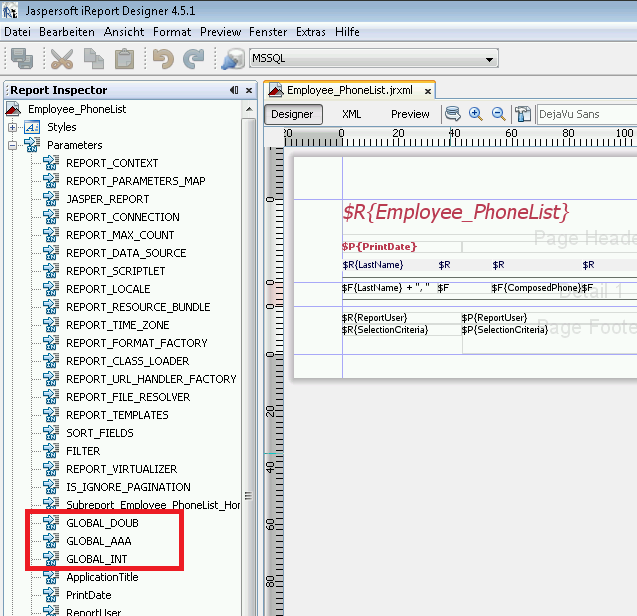Image resolution: width=637 pixels, height=616 pixels.
Task: Open the Extras menu
Action: [x=311, y=32]
